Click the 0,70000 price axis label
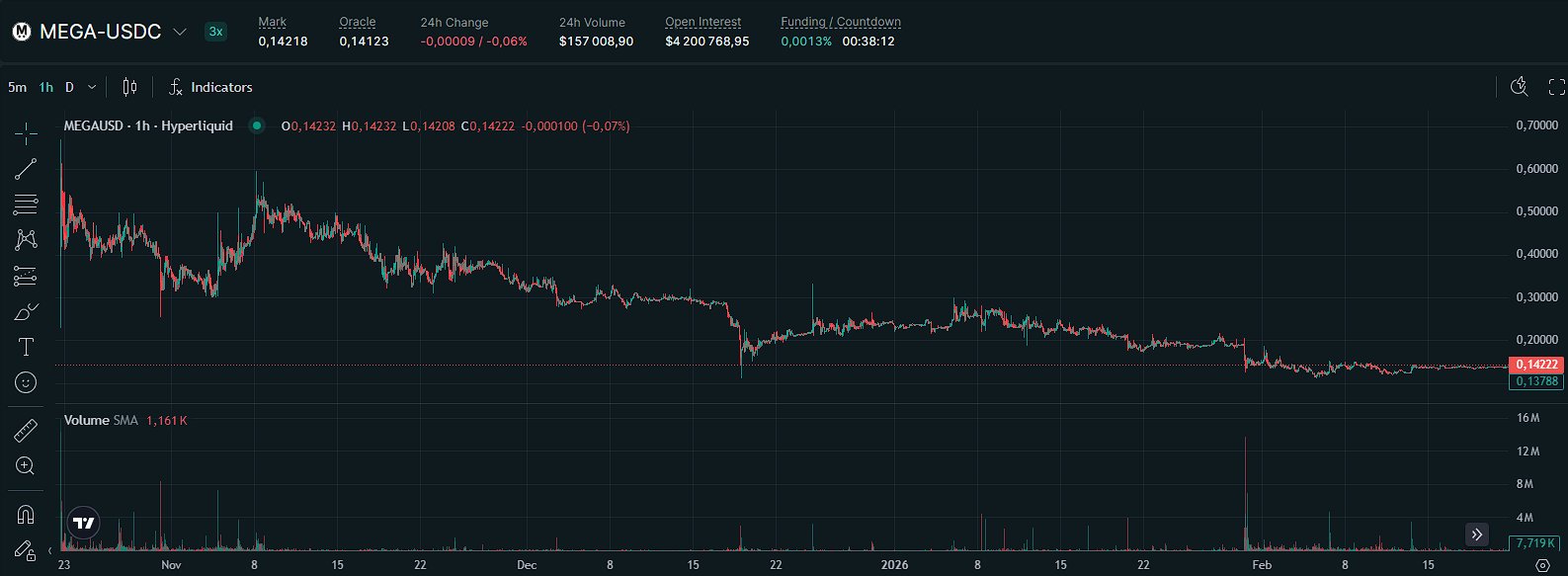This screenshot has width=1568, height=576. 1537,125
